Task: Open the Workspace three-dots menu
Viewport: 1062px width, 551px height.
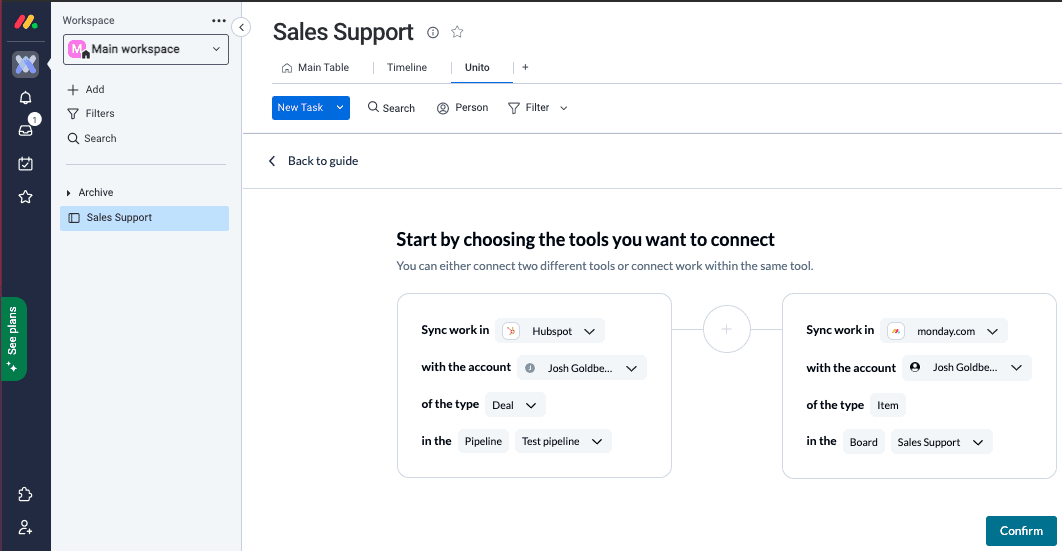Action: (x=218, y=20)
